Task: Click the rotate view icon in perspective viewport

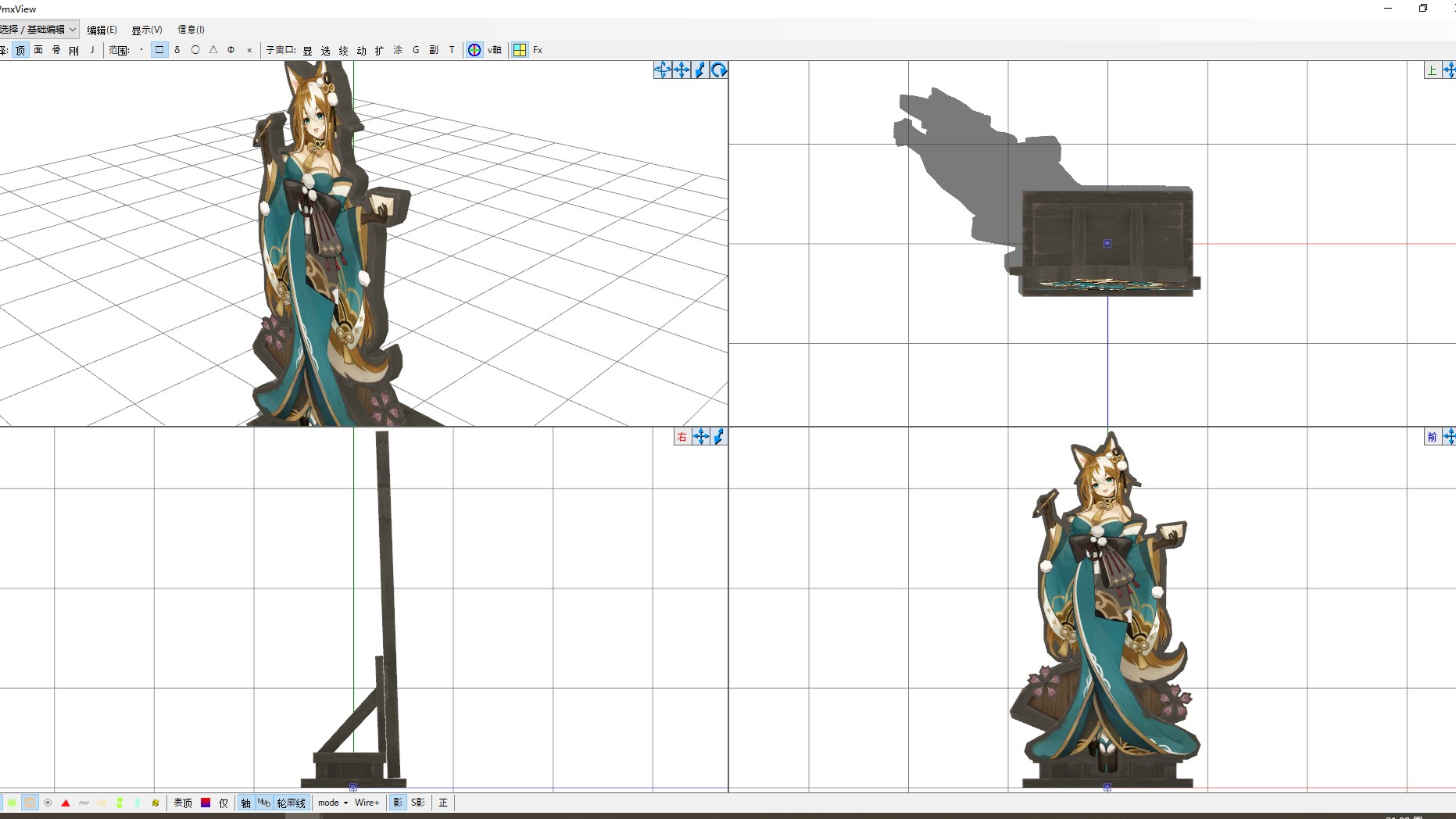Action: (663, 70)
